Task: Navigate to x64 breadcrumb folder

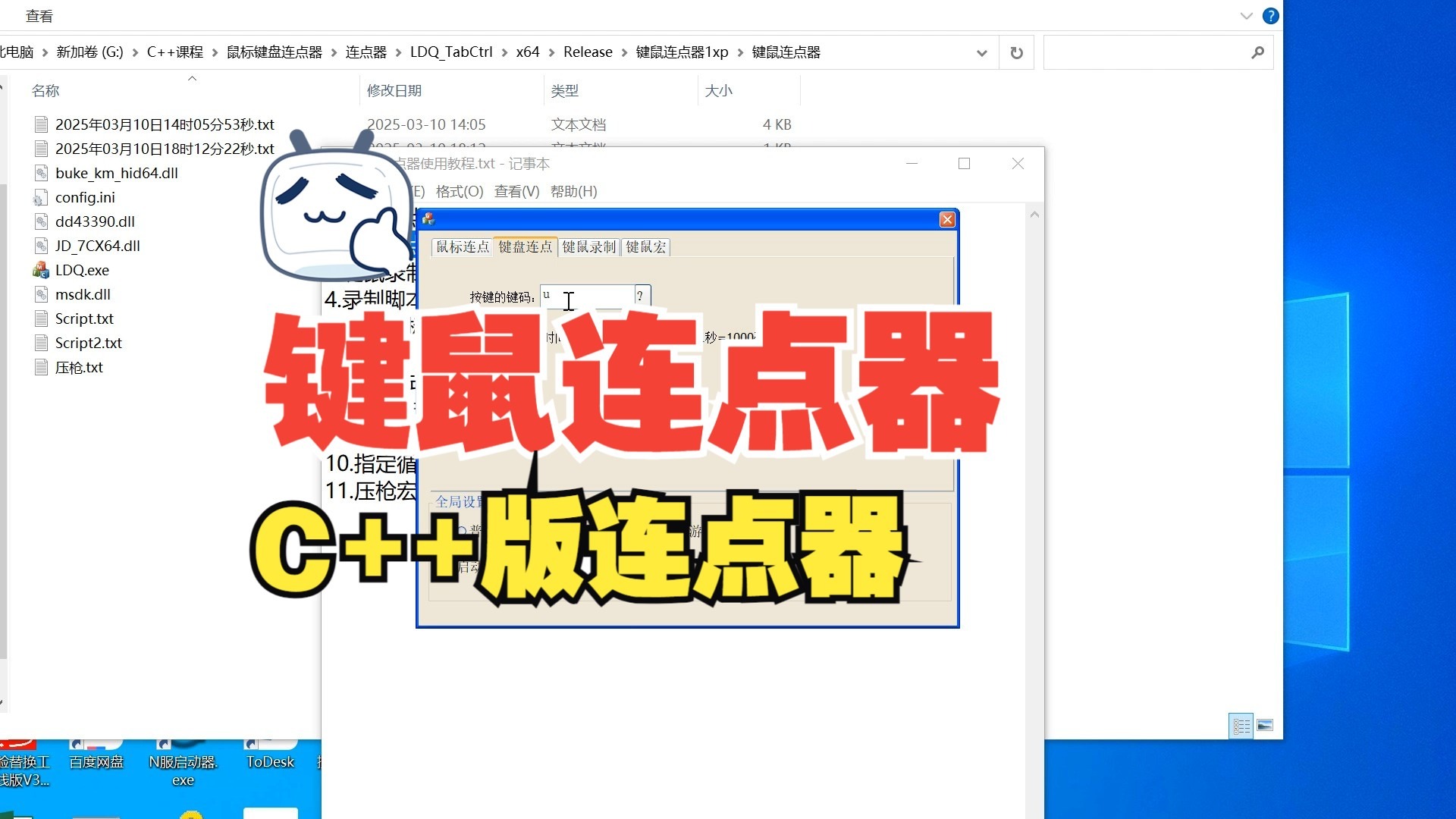Action: tap(528, 52)
